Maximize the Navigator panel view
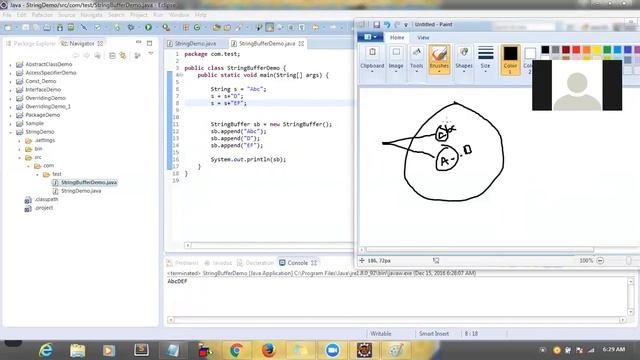This screenshot has height=360, width=640. (149, 42)
